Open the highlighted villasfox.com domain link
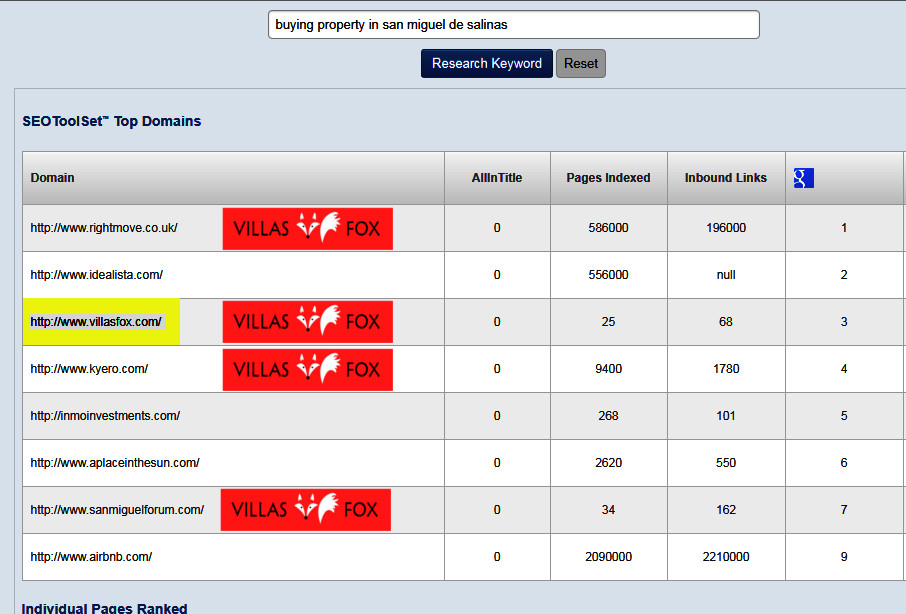906x614 pixels. click(96, 322)
